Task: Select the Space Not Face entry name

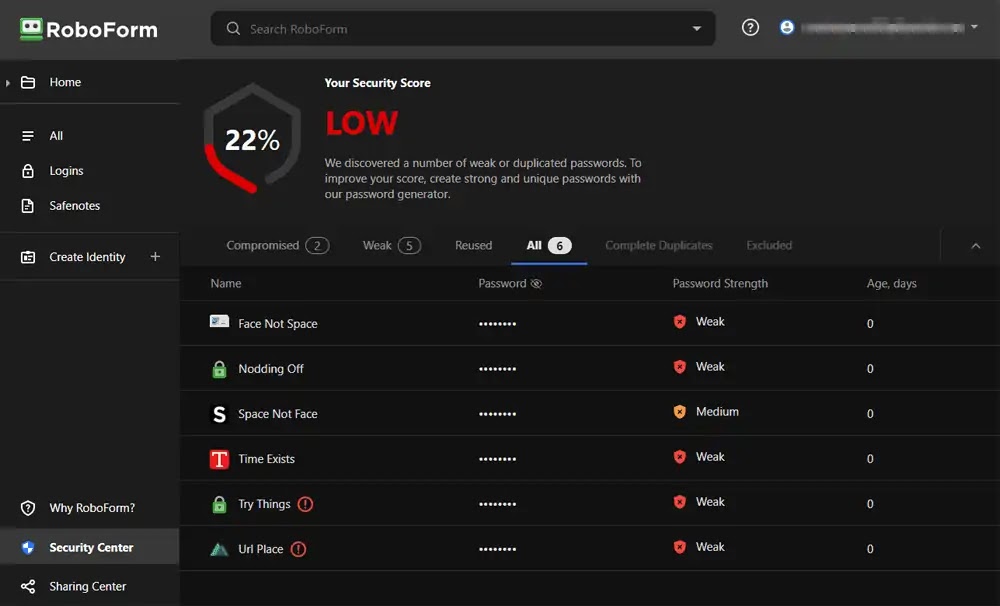Action: [x=277, y=414]
